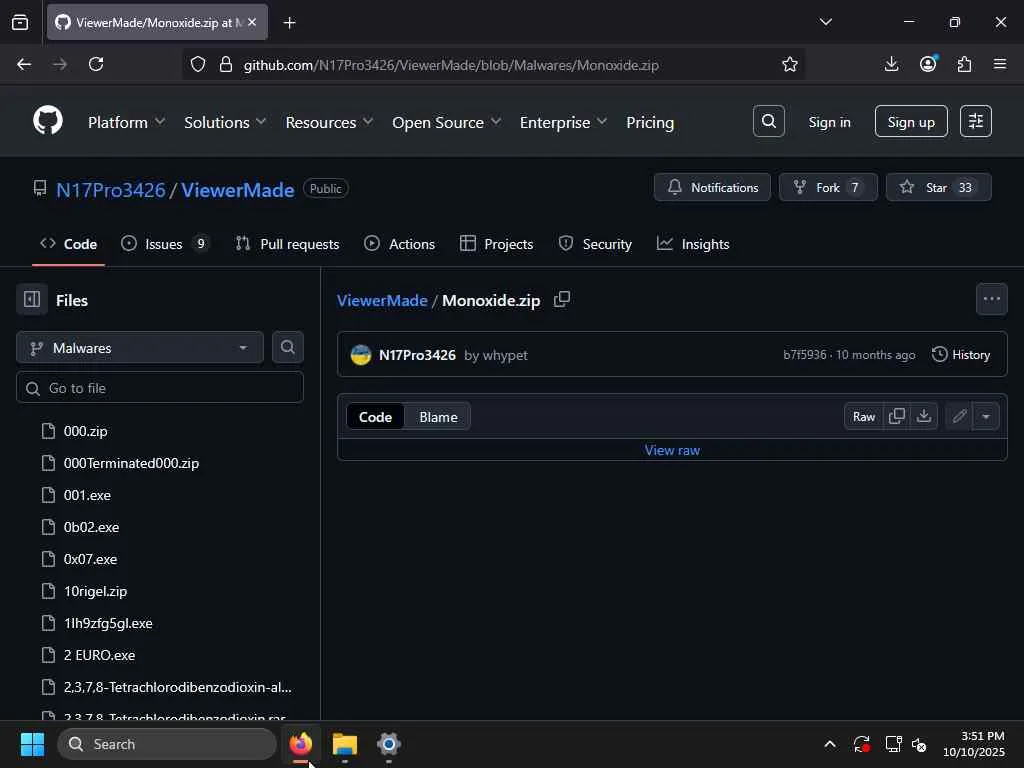This screenshot has height=768, width=1024.
Task: Open the Raw file button
Action: pos(863,416)
